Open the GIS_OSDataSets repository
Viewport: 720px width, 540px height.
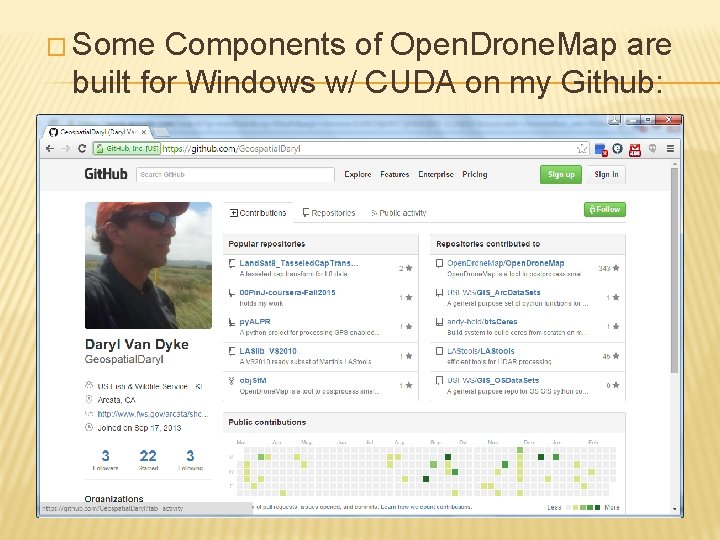[493, 380]
